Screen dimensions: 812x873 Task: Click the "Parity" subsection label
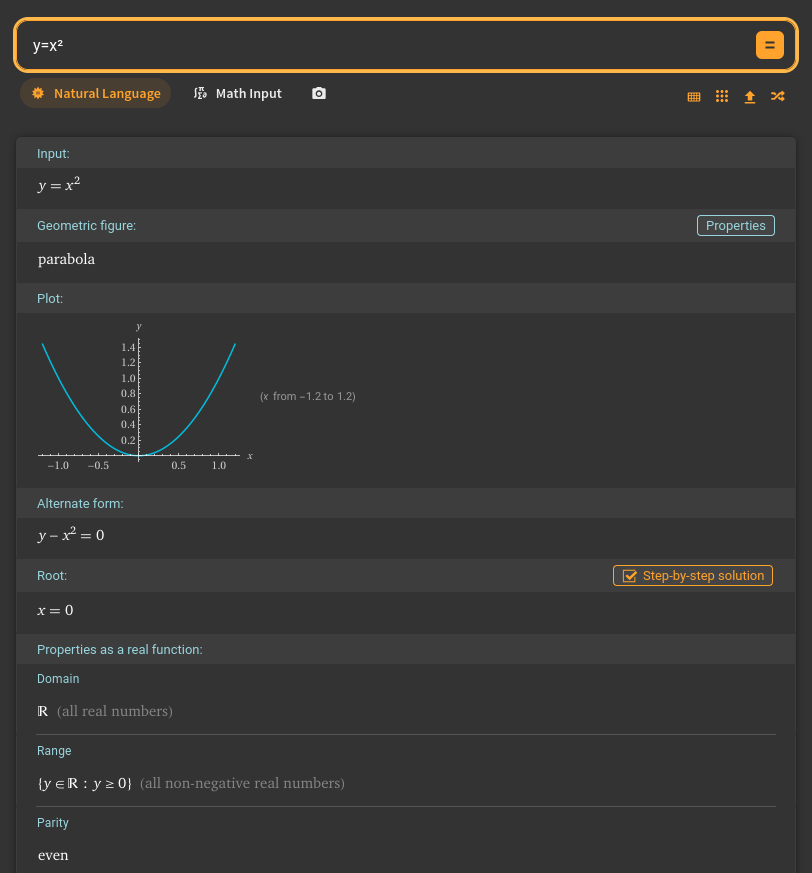point(53,822)
